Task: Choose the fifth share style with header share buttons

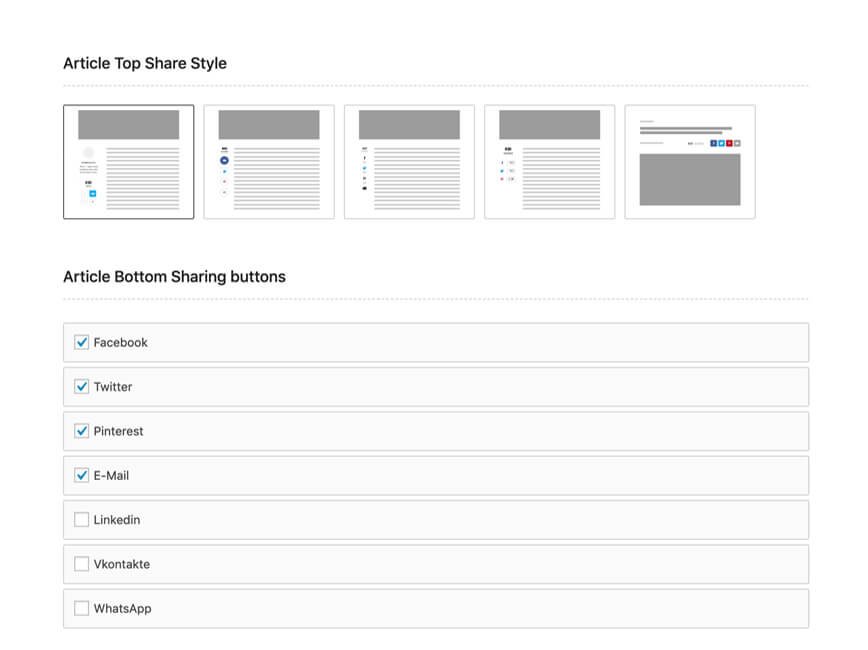Action: (x=690, y=162)
